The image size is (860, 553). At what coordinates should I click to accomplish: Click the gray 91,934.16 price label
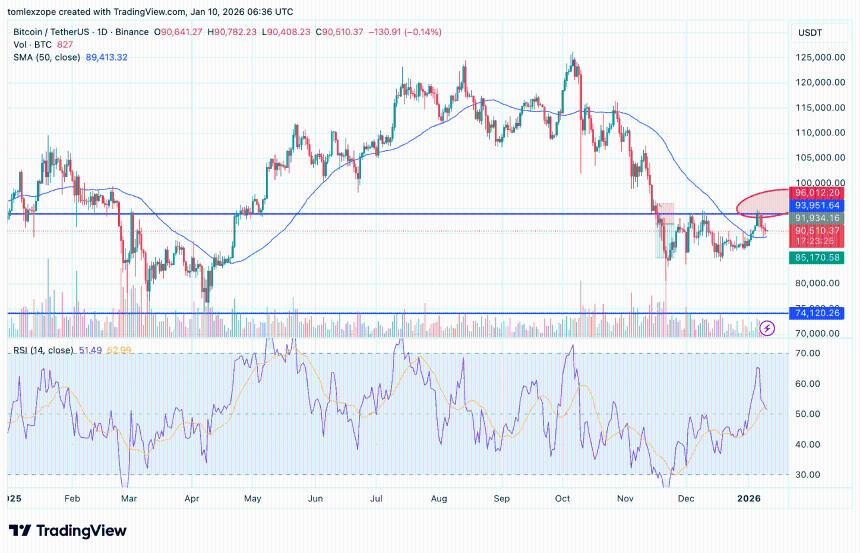tap(819, 218)
